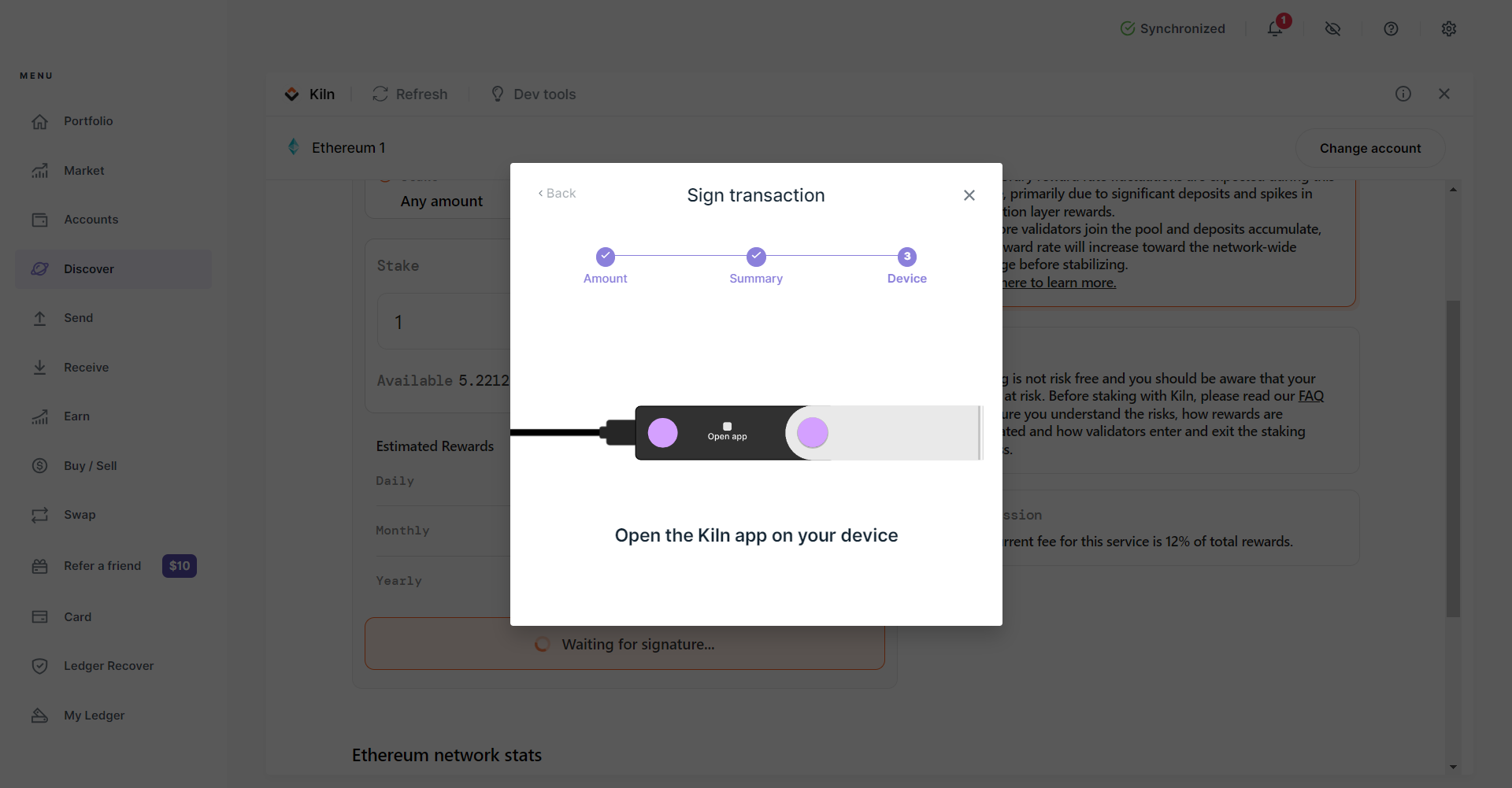Go to the Summary step
The image size is (1512, 788).
point(756,266)
